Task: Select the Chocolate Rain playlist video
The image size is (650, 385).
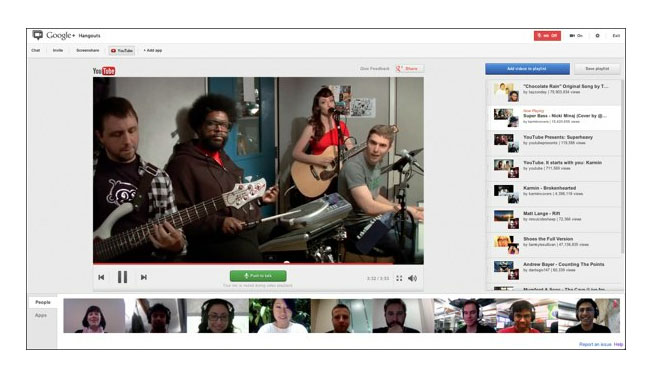Action: coord(553,92)
